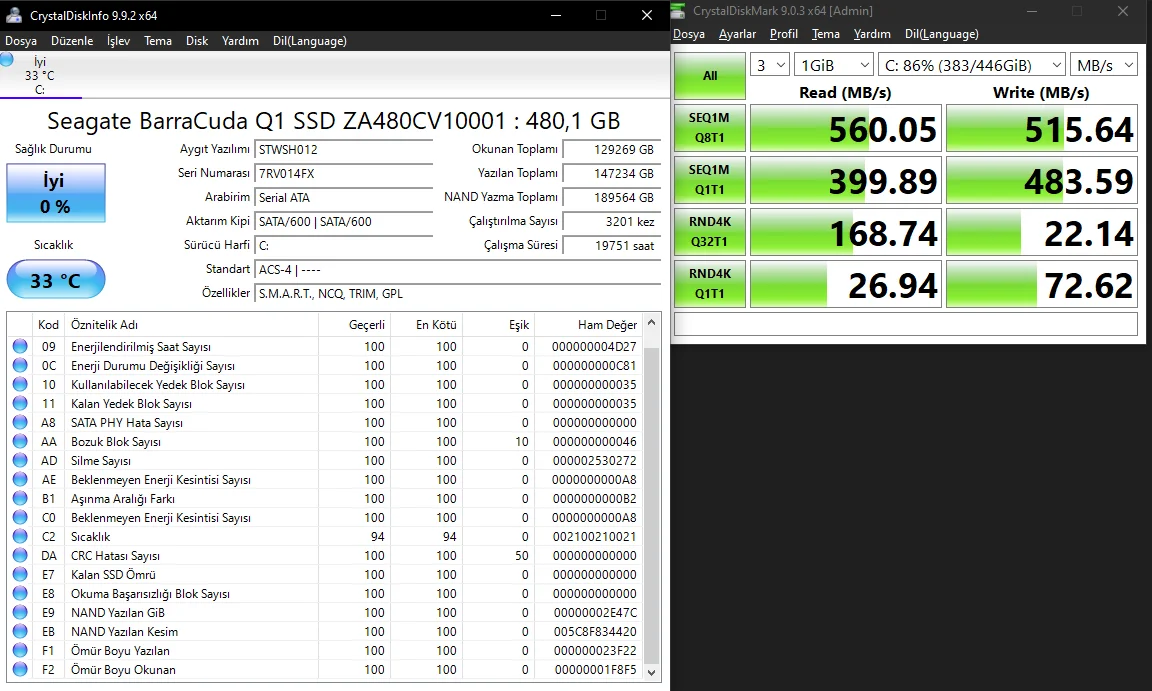Viewport: 1152px width, 691px height.
Task: Click status icon for Enerji Durumu Değişikliği Sayısı
Action: (20, 366)
